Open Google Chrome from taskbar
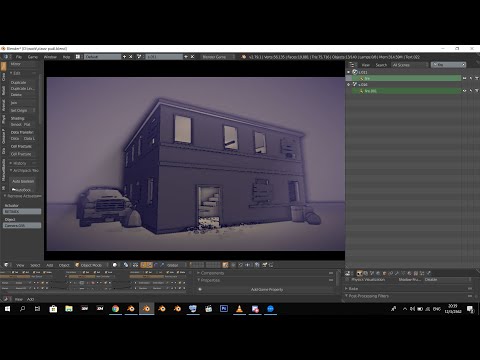 point(115,309)
